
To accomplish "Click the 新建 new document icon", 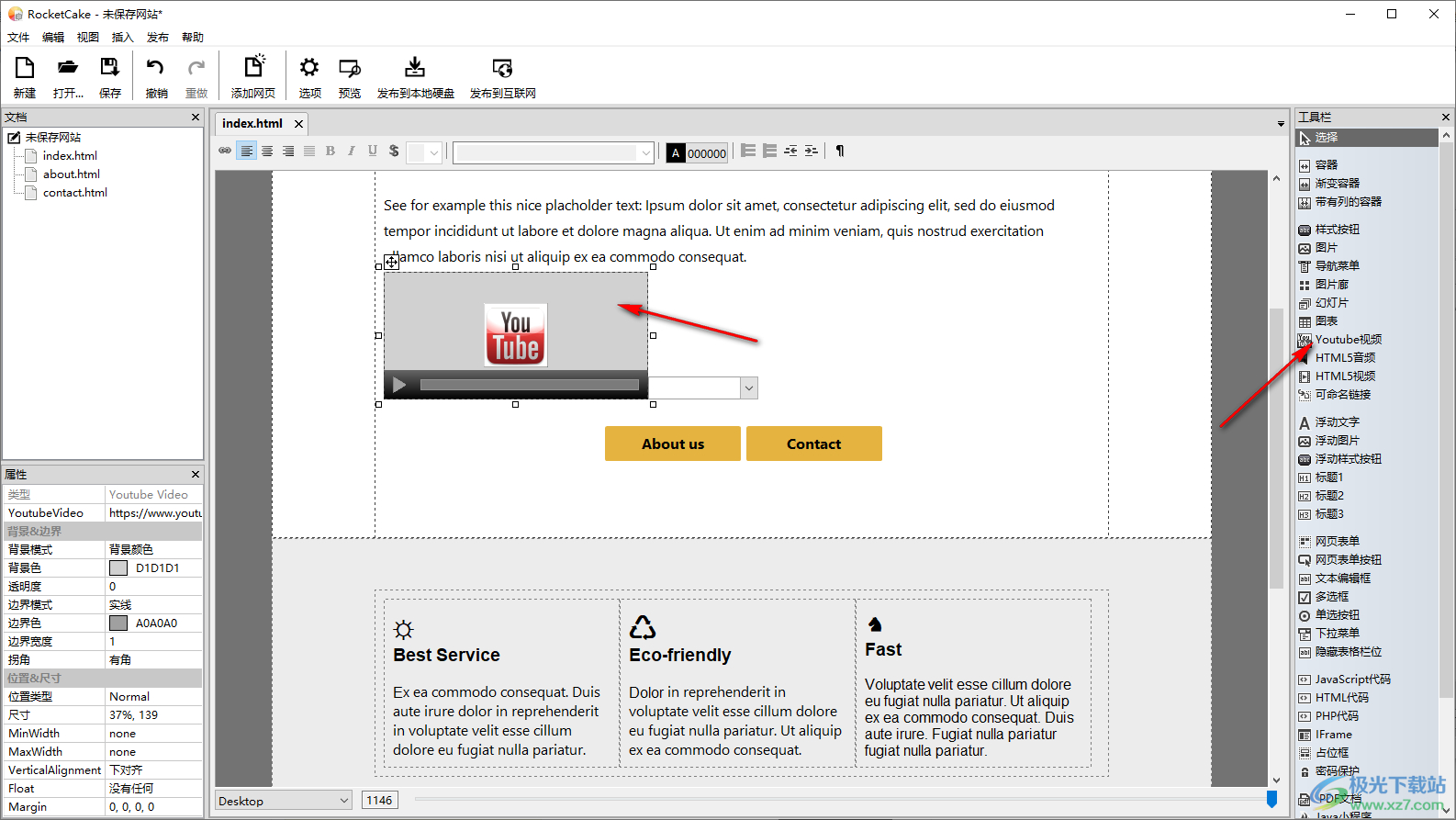I will click(x=24, y=68).
